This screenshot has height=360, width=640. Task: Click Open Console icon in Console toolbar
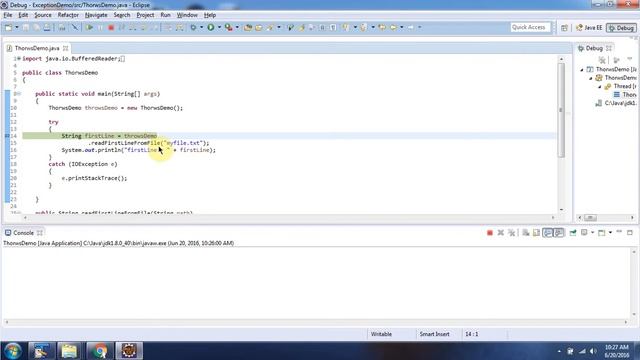pyautogui.click(x=602, y=233)
